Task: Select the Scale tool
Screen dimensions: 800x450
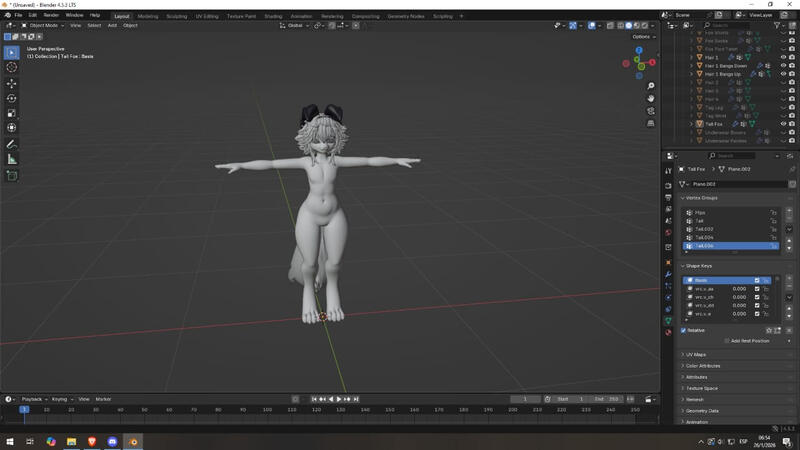Action: click(x=11, y=113)
